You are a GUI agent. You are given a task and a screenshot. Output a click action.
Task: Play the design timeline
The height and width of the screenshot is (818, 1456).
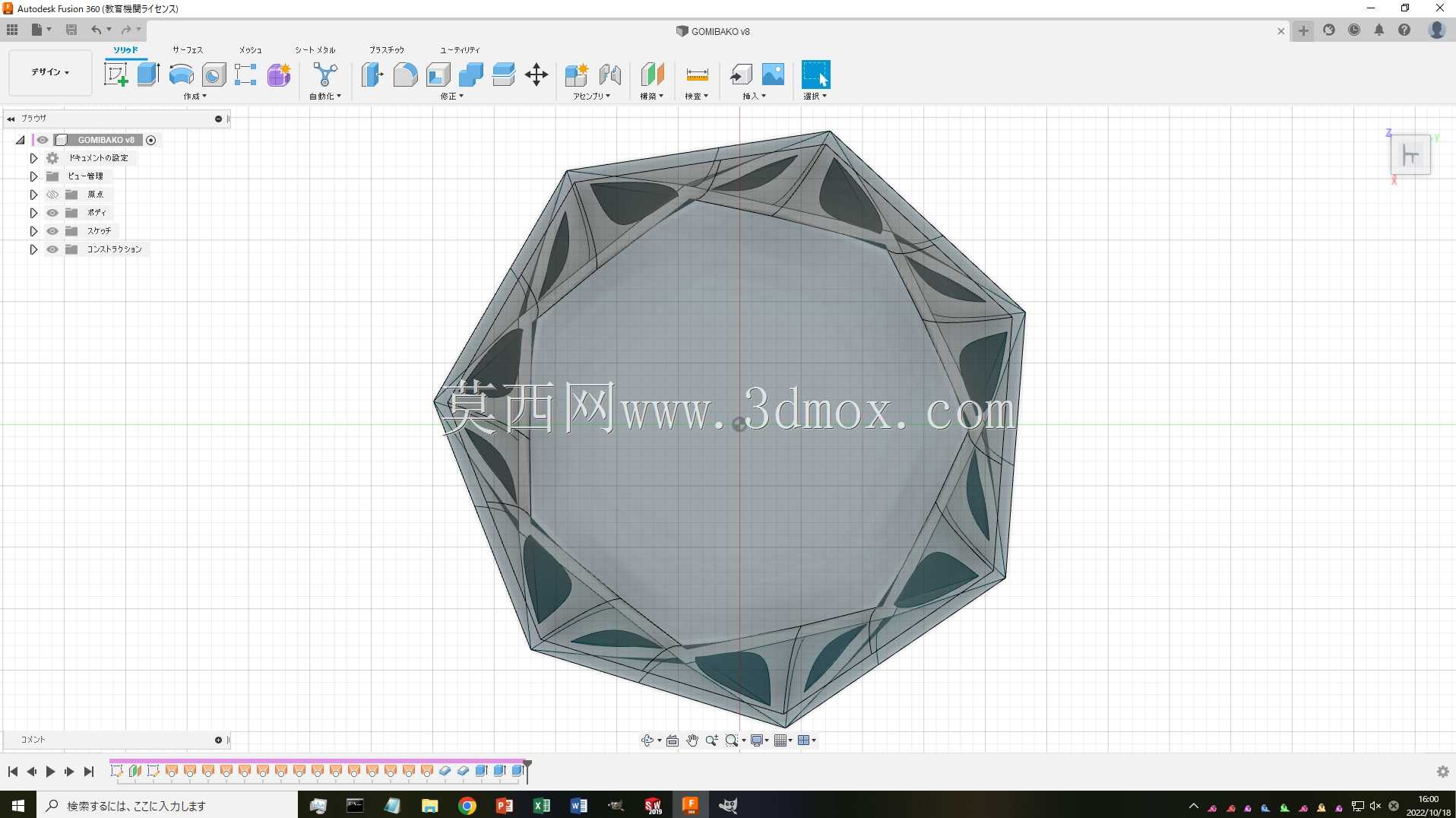point(50,772)
